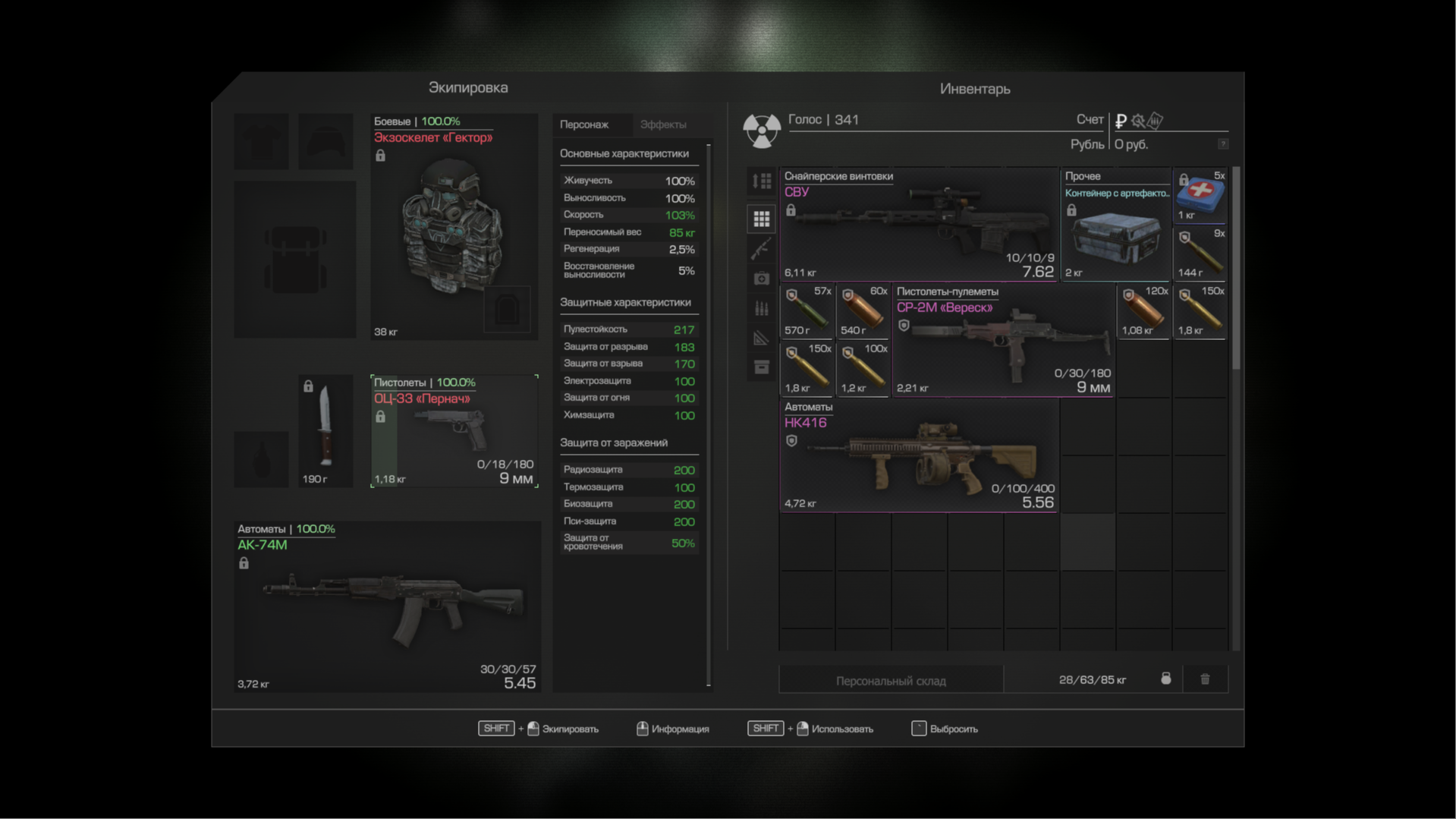Click the small question mark help icon
Screen dimensions: 1456x819
(1223, 143)
